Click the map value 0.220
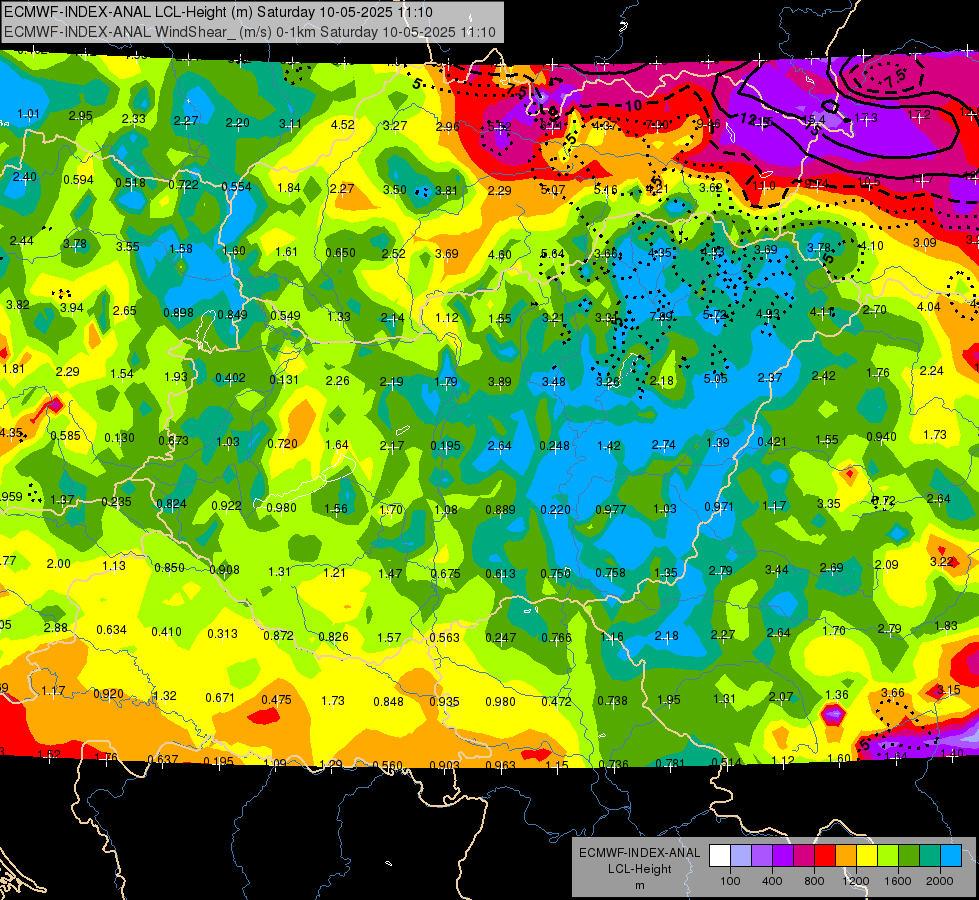Image resolution: width=979 pixels, height=900 pixels. click(556, 510)
